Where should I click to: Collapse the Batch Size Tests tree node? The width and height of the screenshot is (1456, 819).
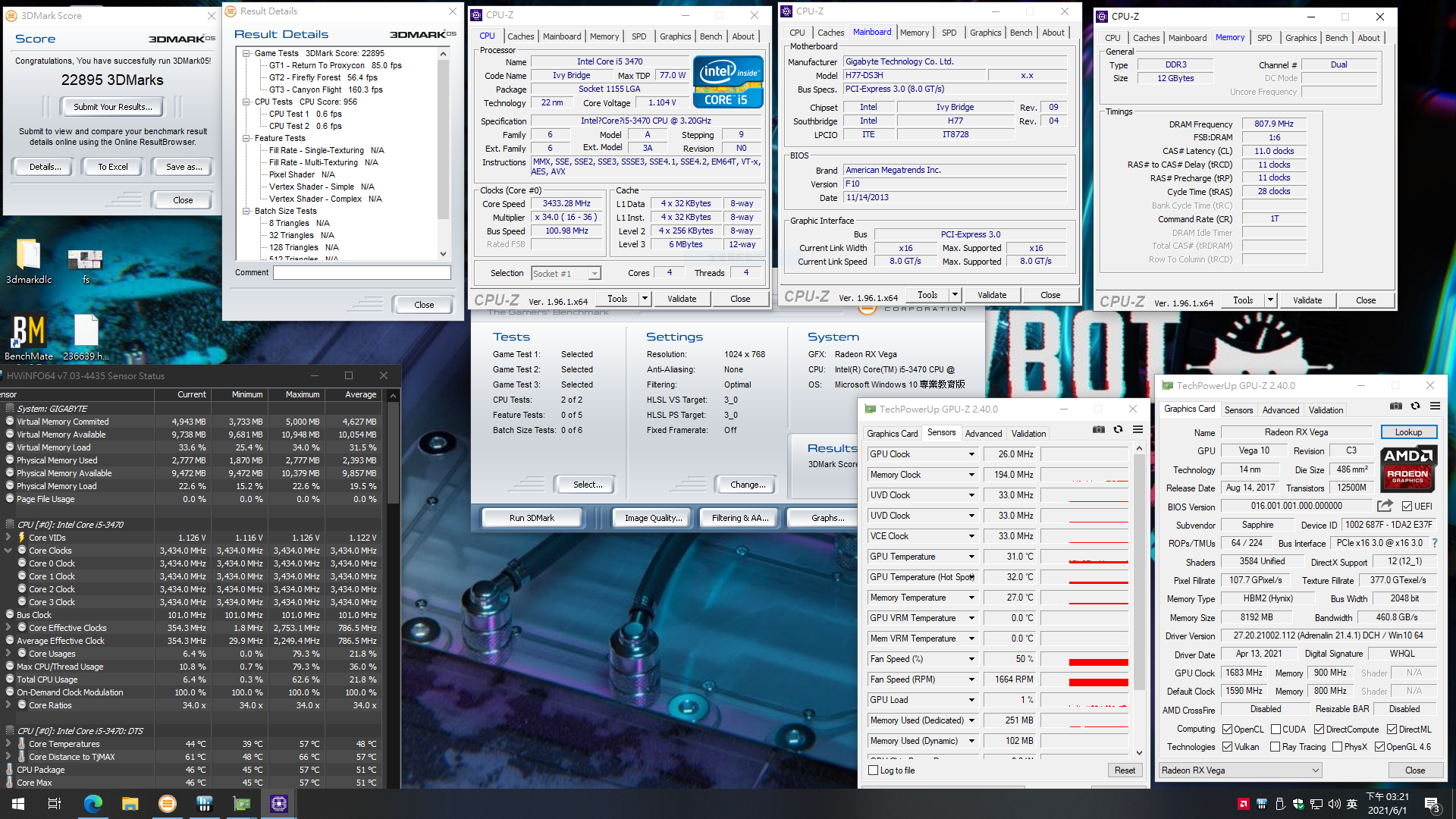(246, 211)
